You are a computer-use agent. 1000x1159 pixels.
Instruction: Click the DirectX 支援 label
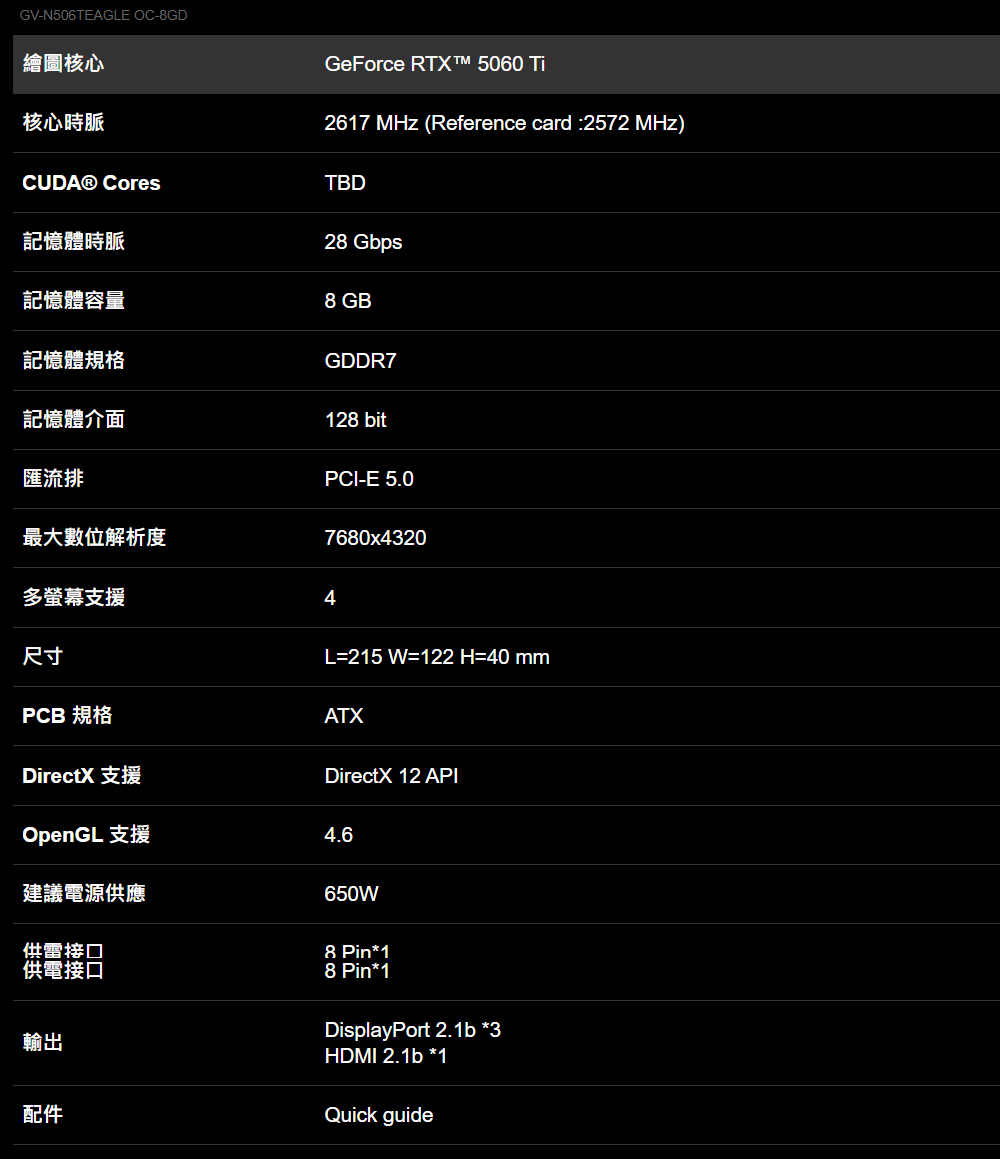82,775
